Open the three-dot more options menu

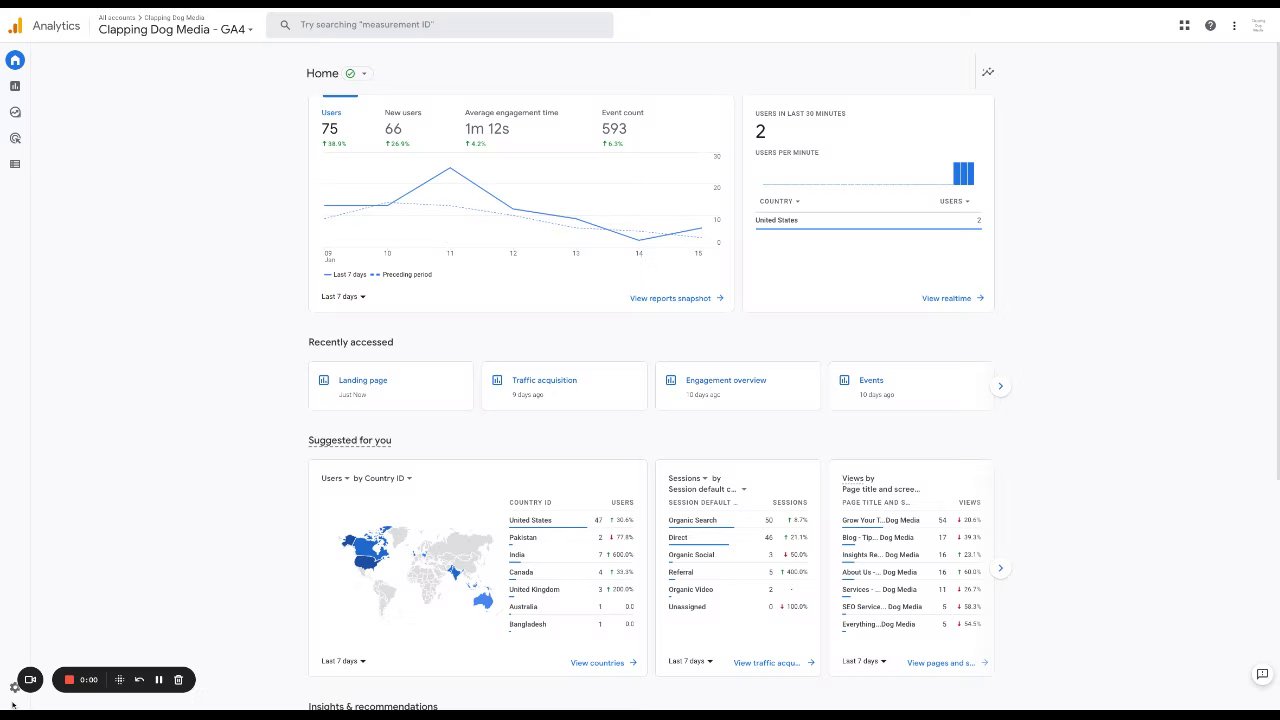click(1234, 26)
